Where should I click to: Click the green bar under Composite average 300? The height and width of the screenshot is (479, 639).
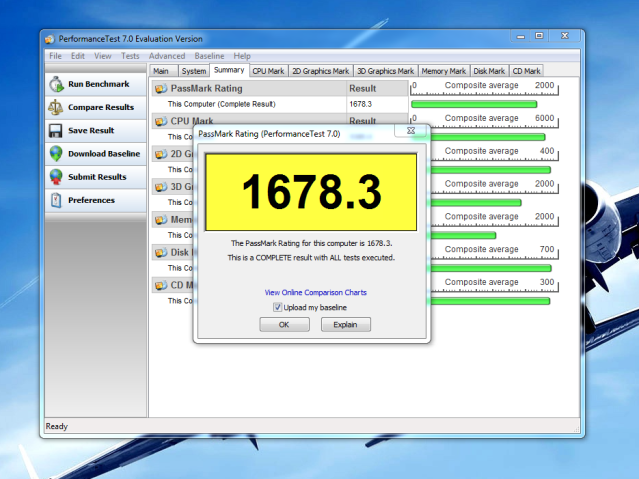tap(490, 301)
